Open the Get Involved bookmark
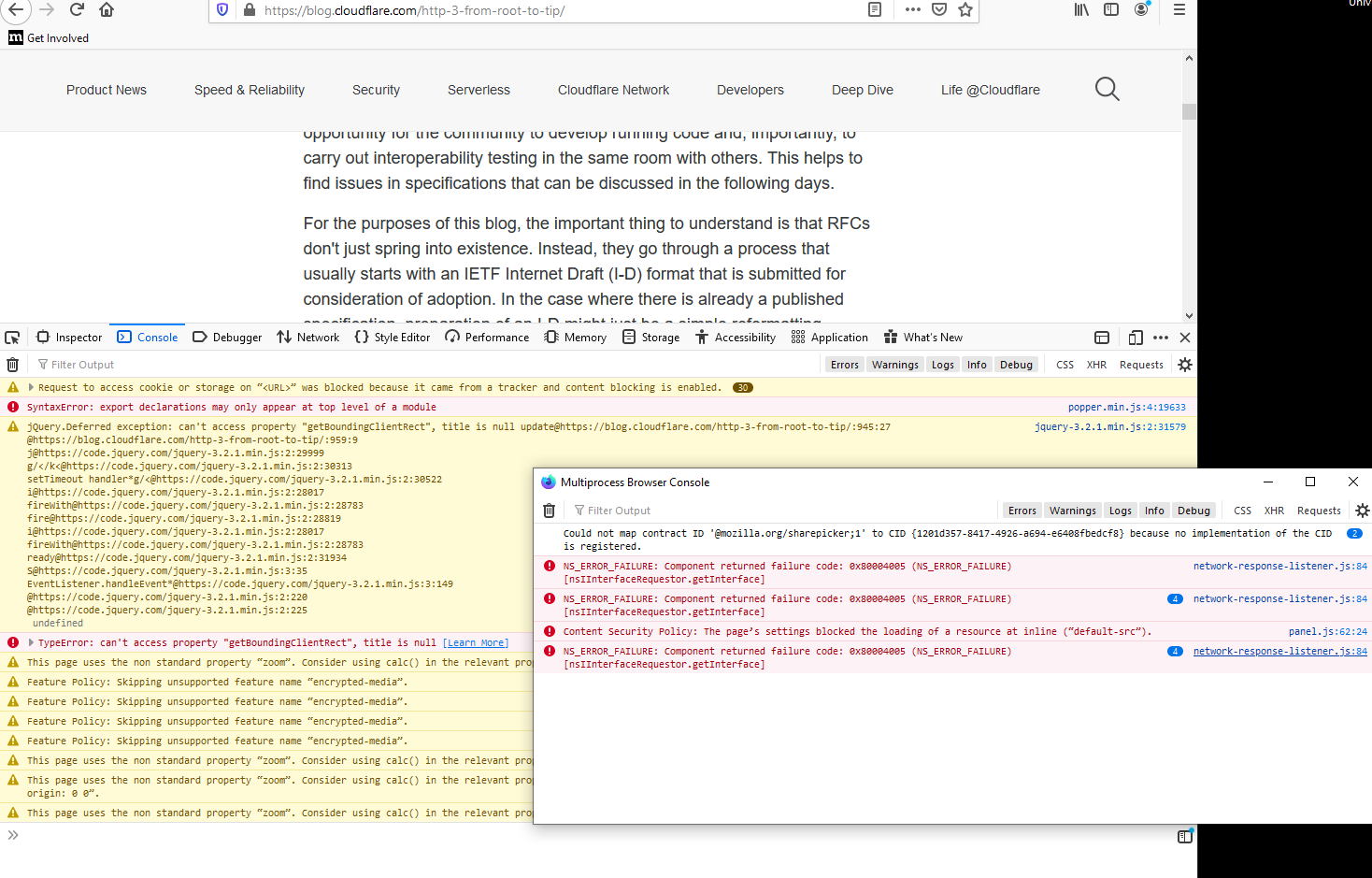 (x=49, y=38)
